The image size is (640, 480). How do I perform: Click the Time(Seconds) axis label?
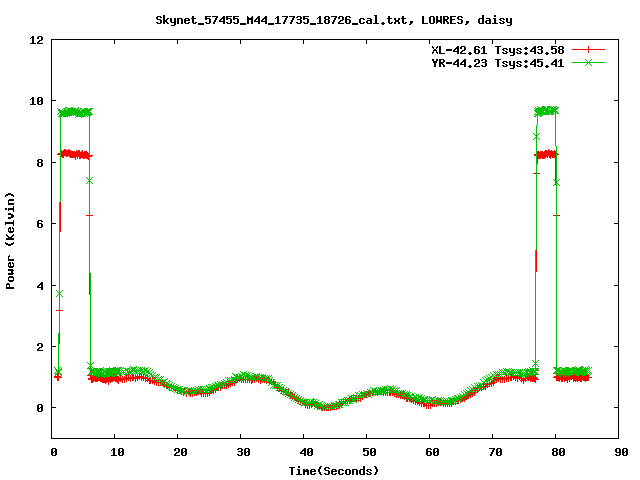(334, 471)
